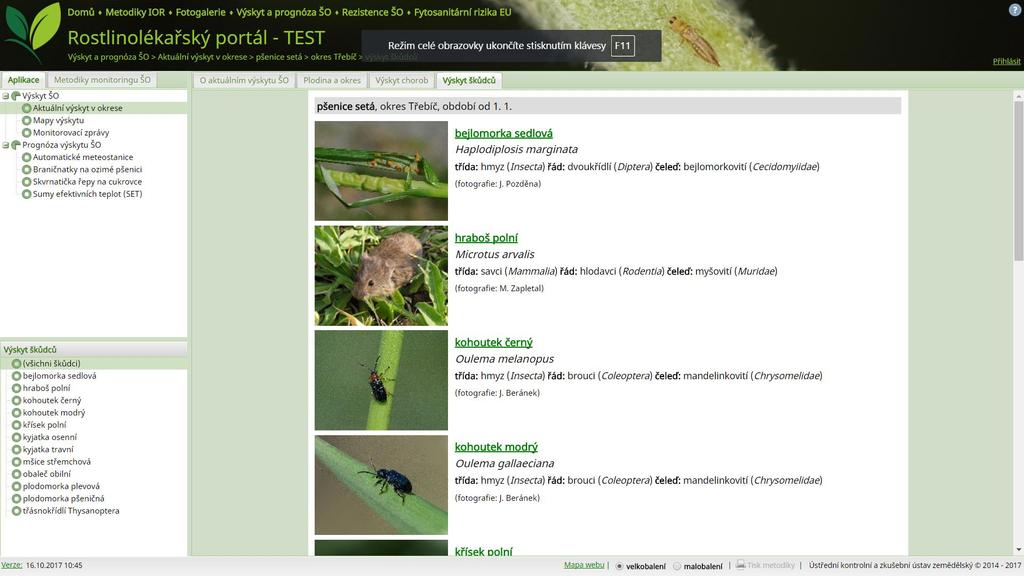Screen dimensions: 1024x576
Task: Open the O aktuálním výskytu ŠO tab
Action: (x=244, y=80)
